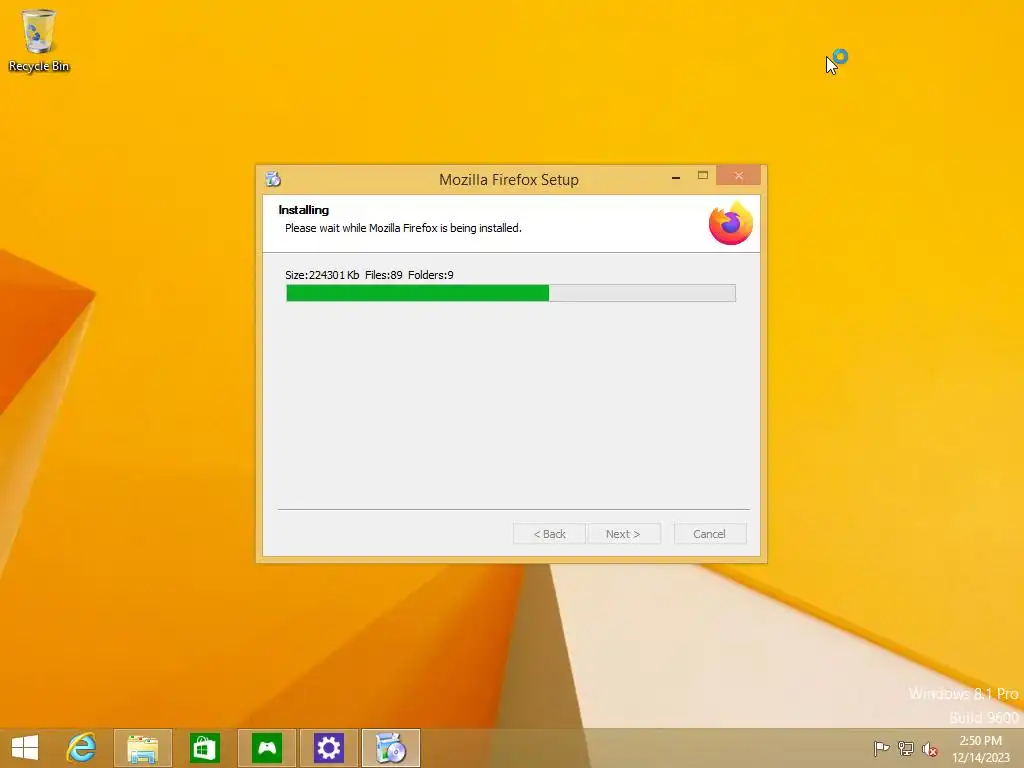Viewport: 1024px width, 768px height.
Task: Open Action Center flag in the system tray
Action: (881, 748)
